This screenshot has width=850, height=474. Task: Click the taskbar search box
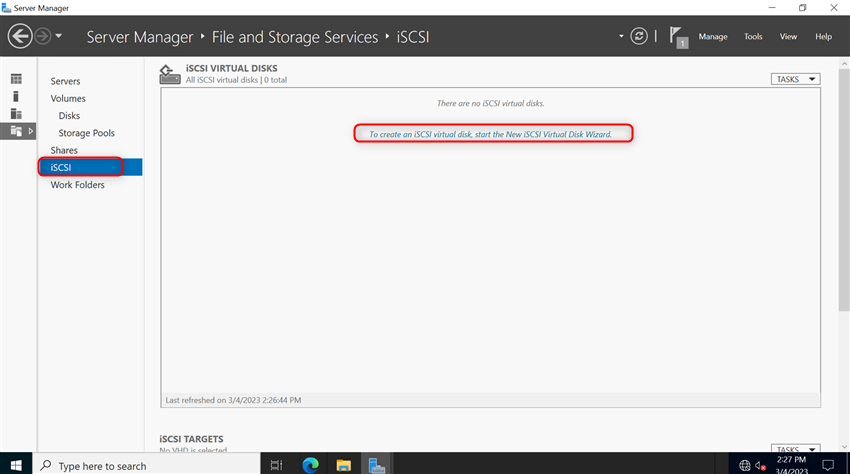point(146,465)
